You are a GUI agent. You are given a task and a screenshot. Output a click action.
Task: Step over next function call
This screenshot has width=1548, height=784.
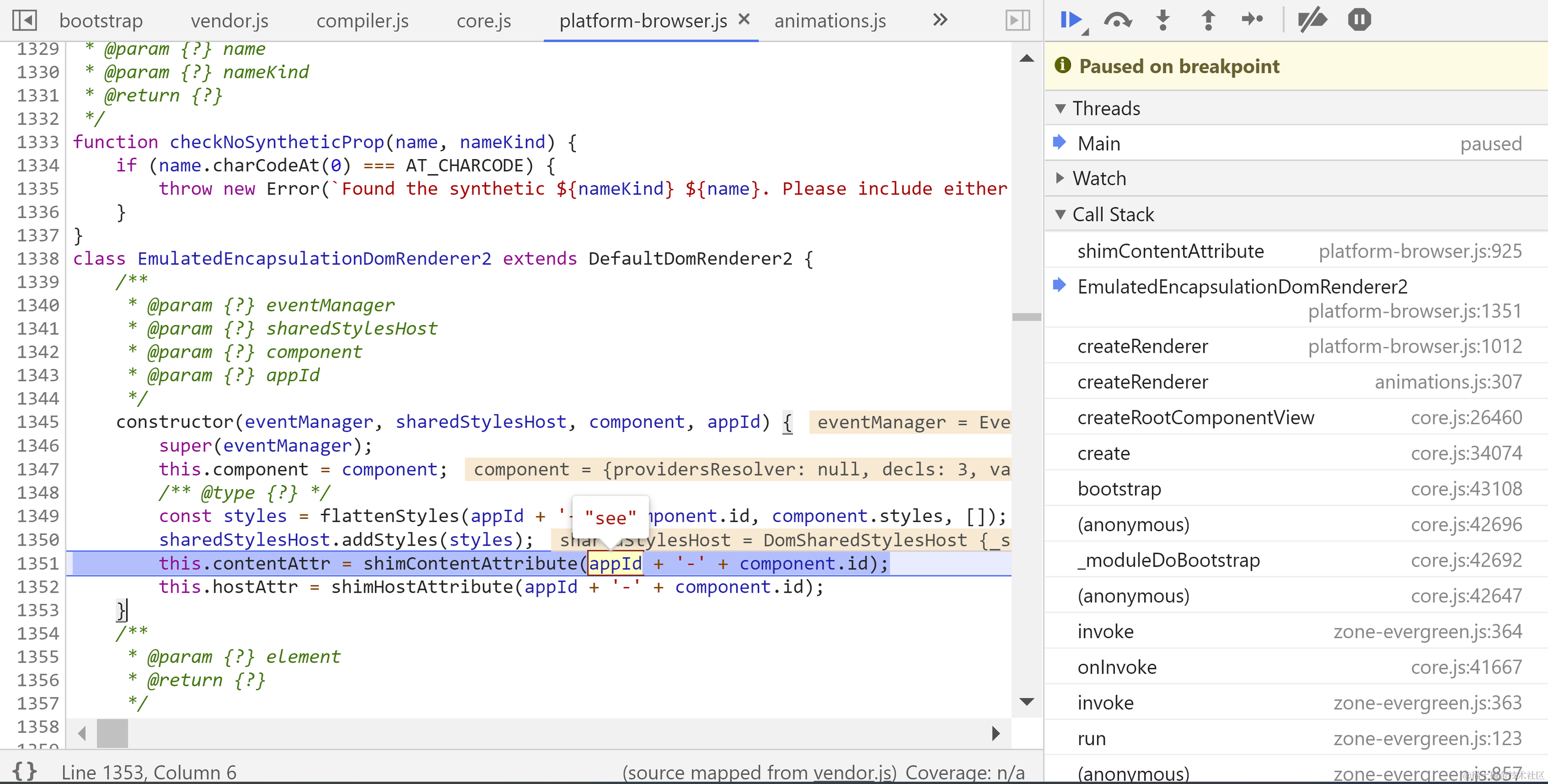pyautogui.click(x=1117, y=20)
